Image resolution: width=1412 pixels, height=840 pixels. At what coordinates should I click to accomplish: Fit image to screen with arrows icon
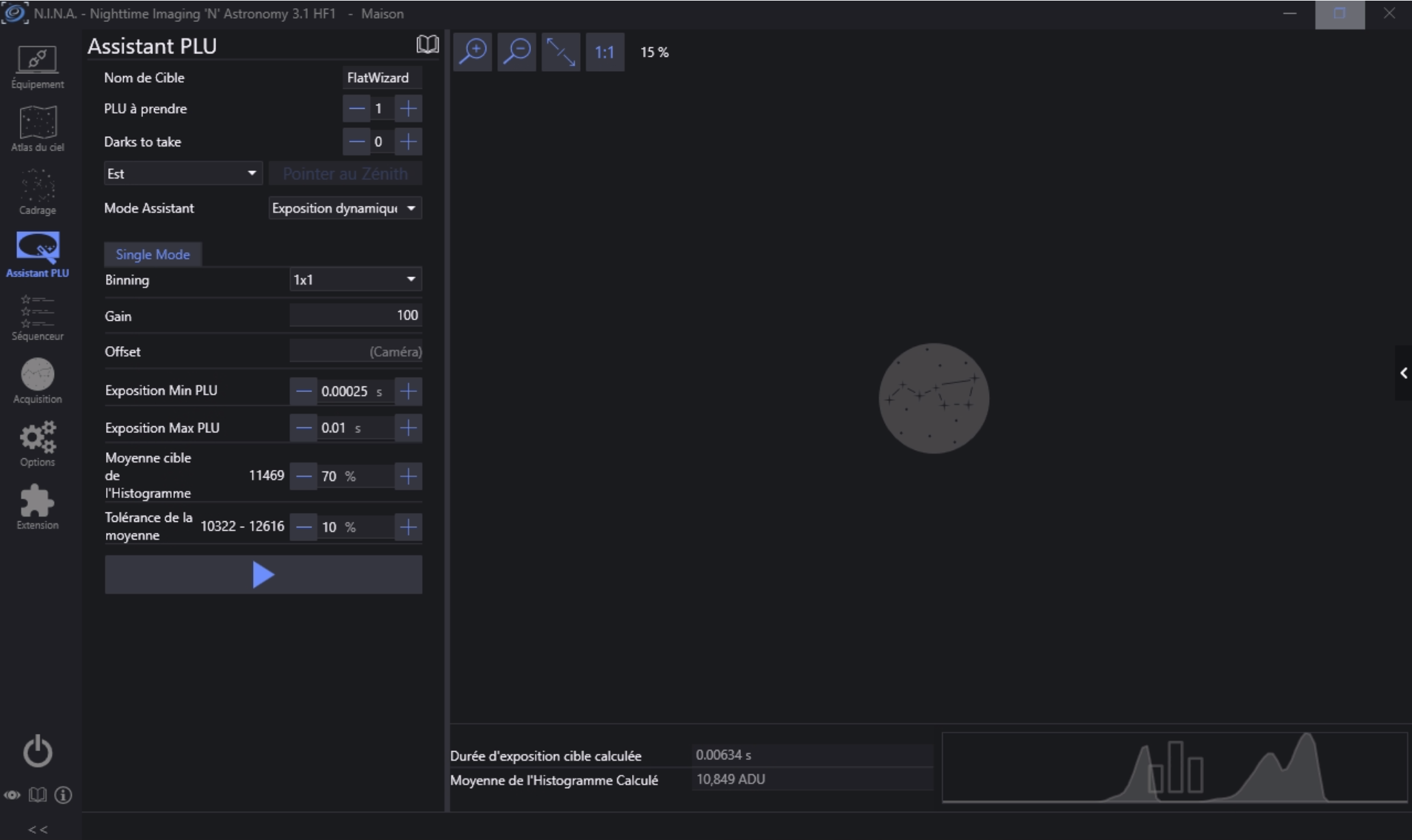pyautogui.click(x=560, y=52)
